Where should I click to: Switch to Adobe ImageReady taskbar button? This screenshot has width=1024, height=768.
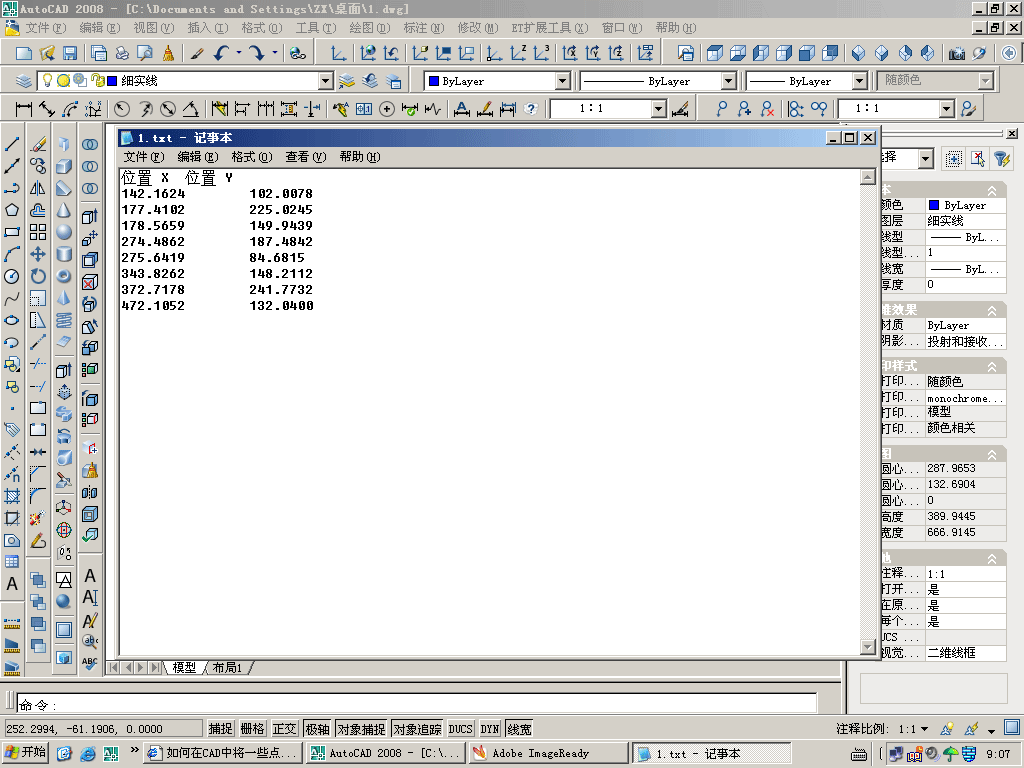549,753
